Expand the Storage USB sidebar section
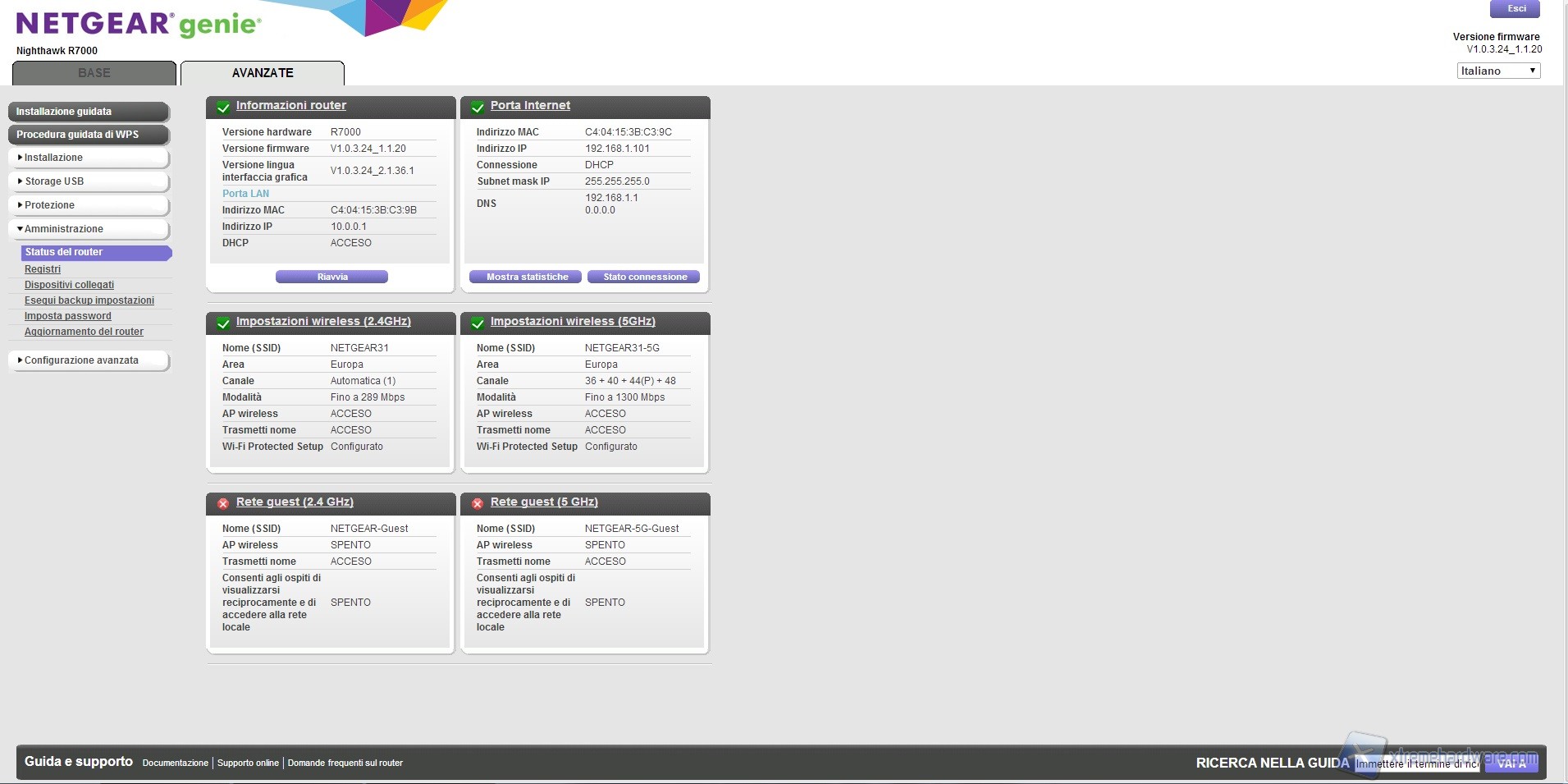This screenshot has height=784, width=1568. pos(89,181)
